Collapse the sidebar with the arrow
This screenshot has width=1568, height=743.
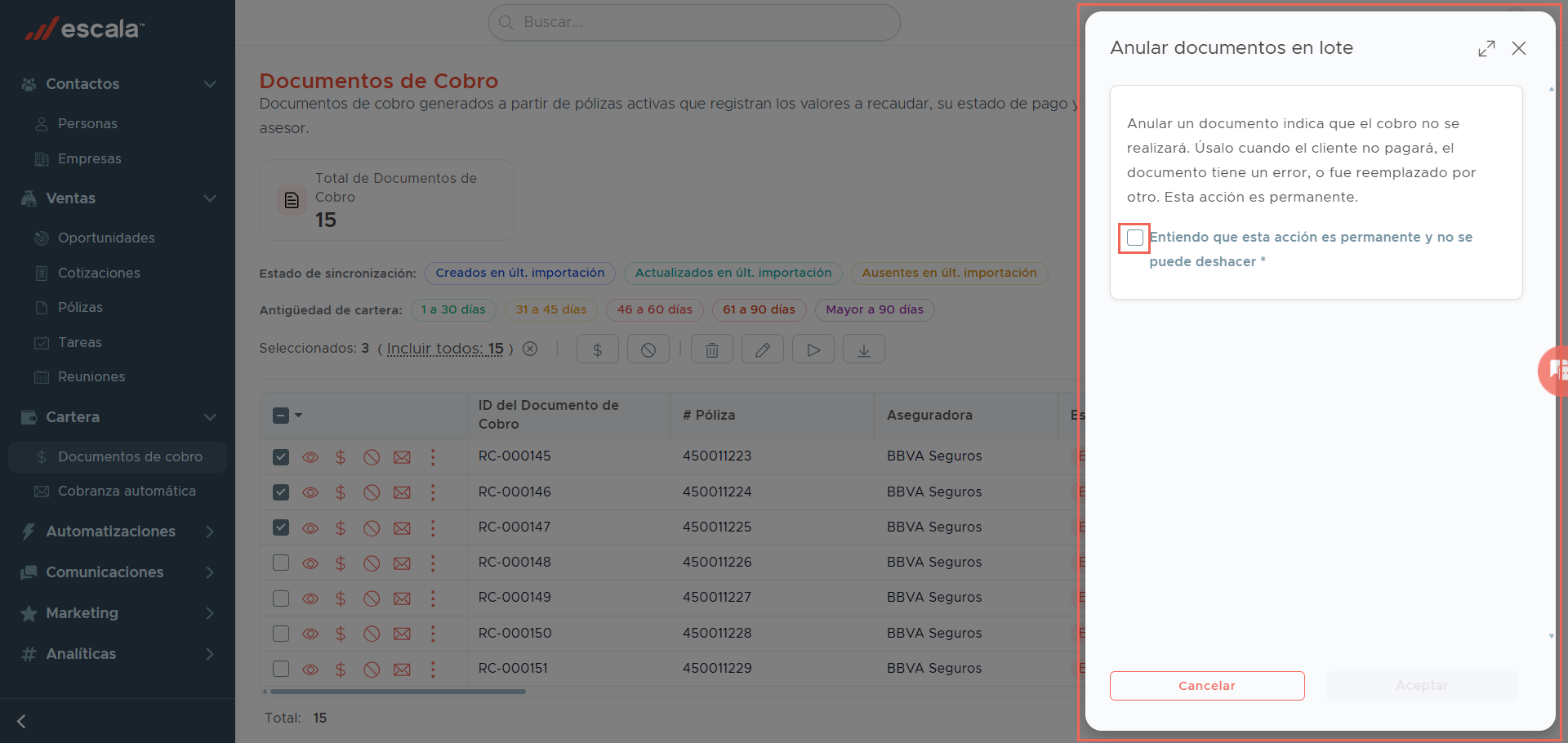point(21,721)
